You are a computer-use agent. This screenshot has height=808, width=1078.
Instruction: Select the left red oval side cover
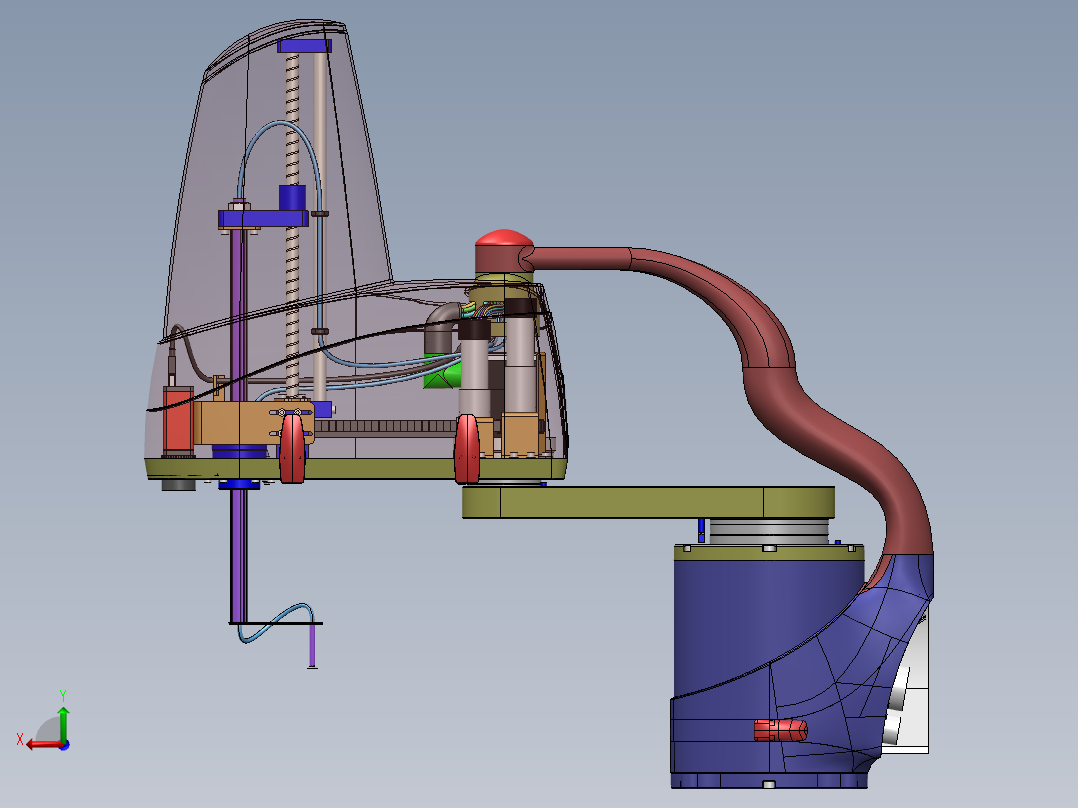(292, 448)
